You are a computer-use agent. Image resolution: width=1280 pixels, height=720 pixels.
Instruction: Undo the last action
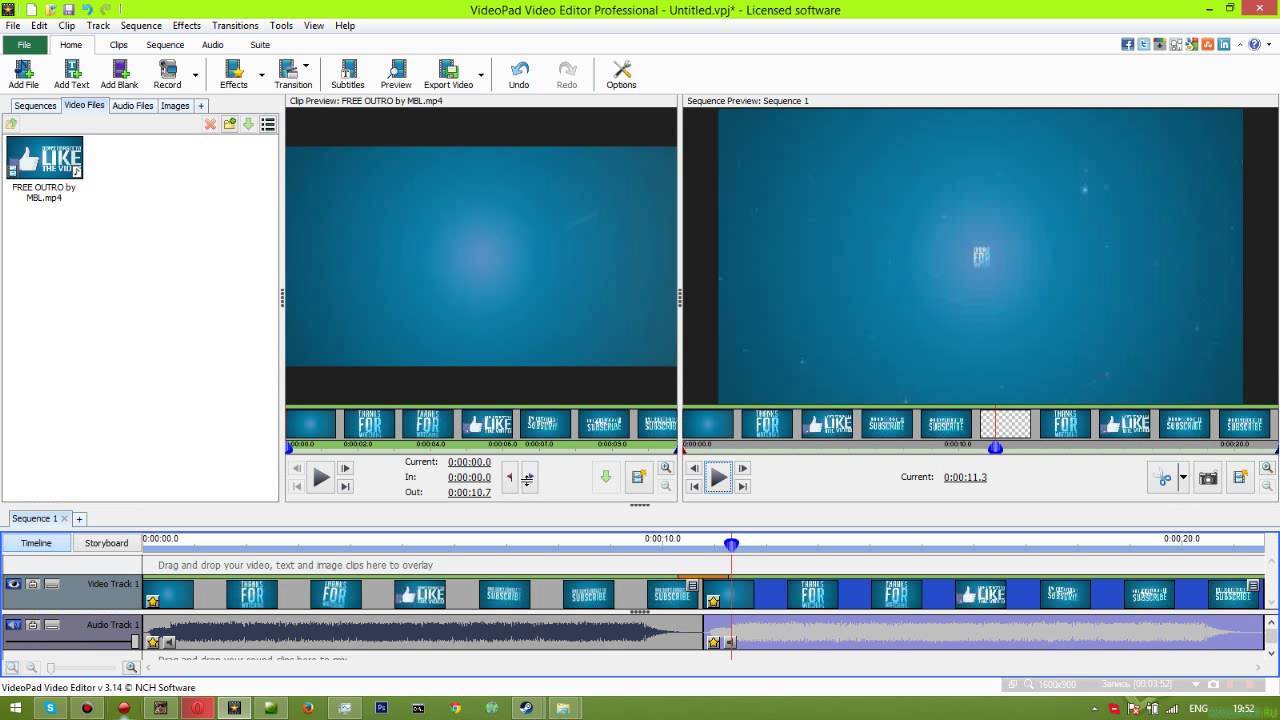click(519, 74)
